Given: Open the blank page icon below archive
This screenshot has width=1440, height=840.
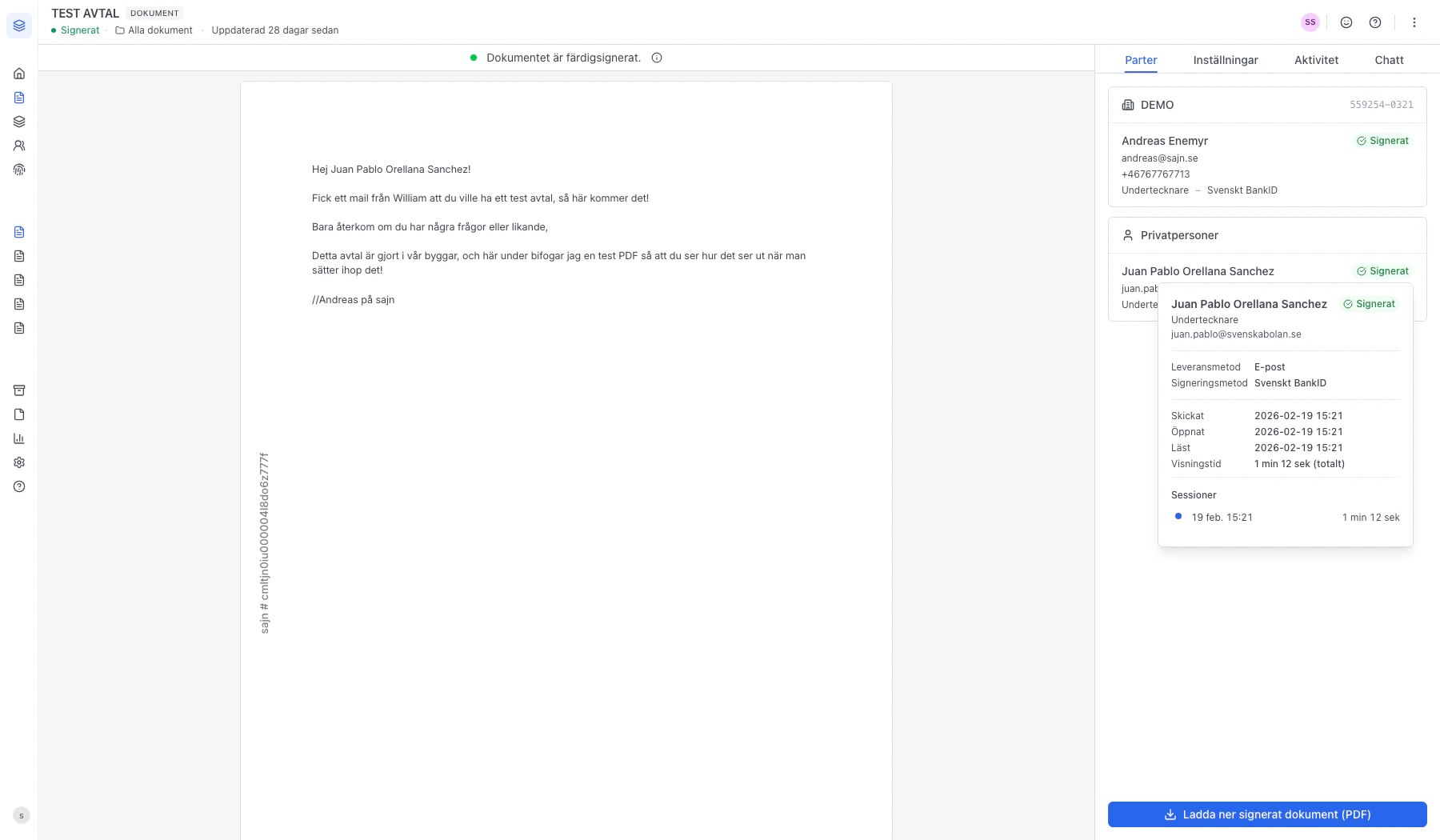Looking at the screenshot, I should 19,414.
